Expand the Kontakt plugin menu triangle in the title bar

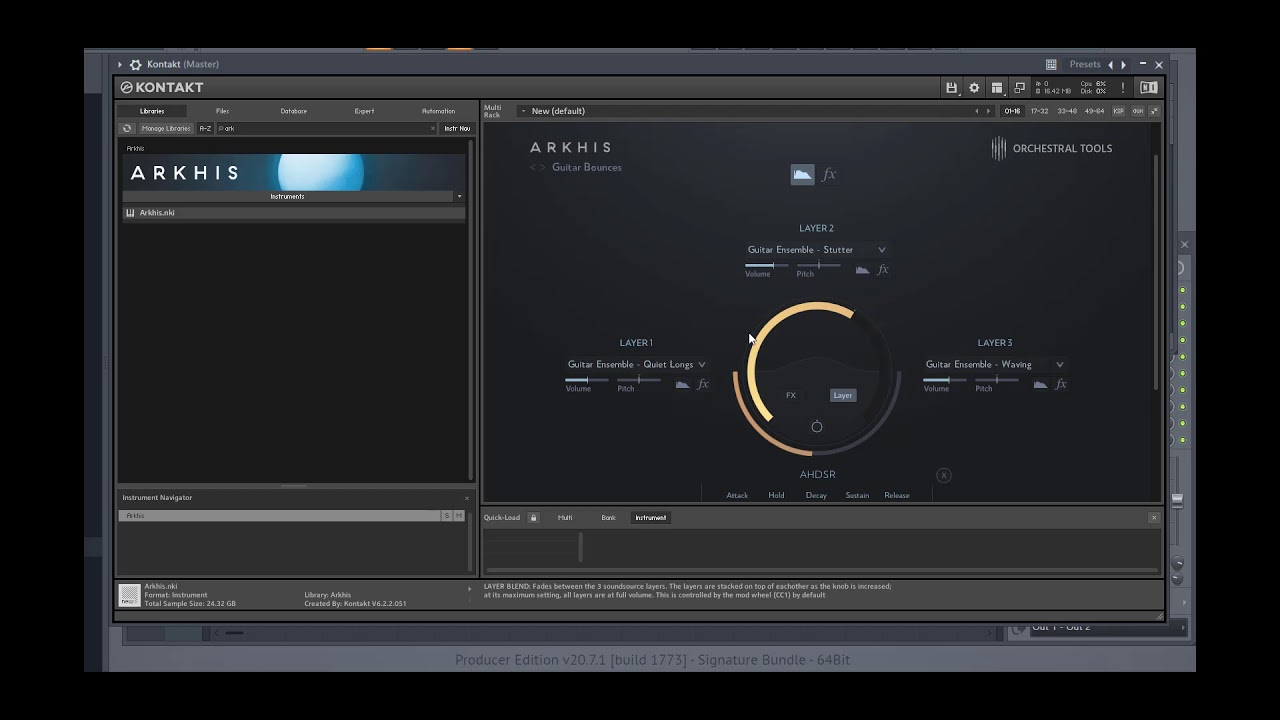coord(120,65)
